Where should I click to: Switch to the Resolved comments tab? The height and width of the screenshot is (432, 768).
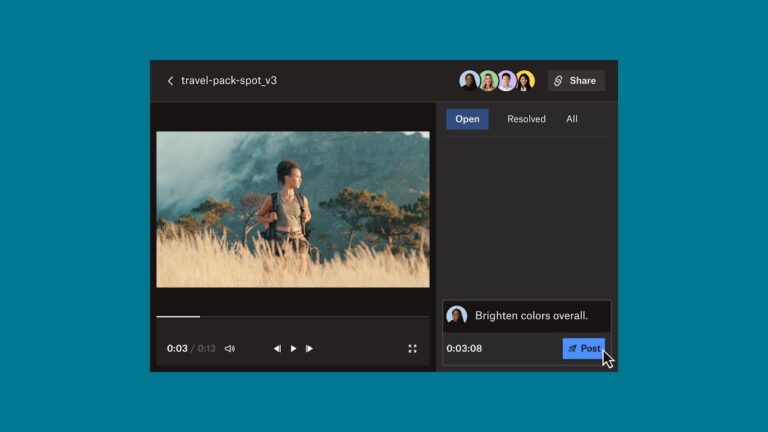point(526,119)
